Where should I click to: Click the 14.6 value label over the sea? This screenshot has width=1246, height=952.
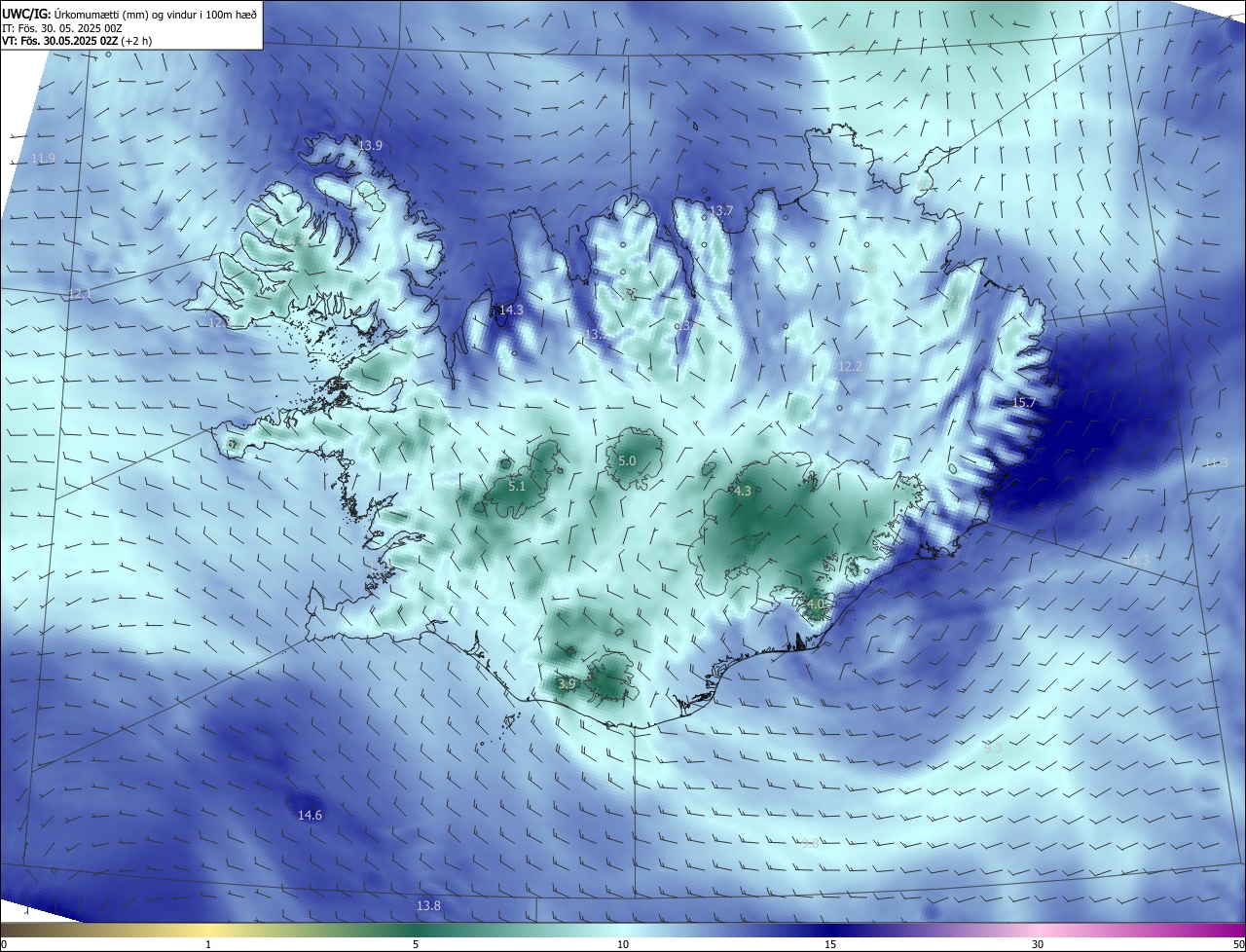coord(310,815)
